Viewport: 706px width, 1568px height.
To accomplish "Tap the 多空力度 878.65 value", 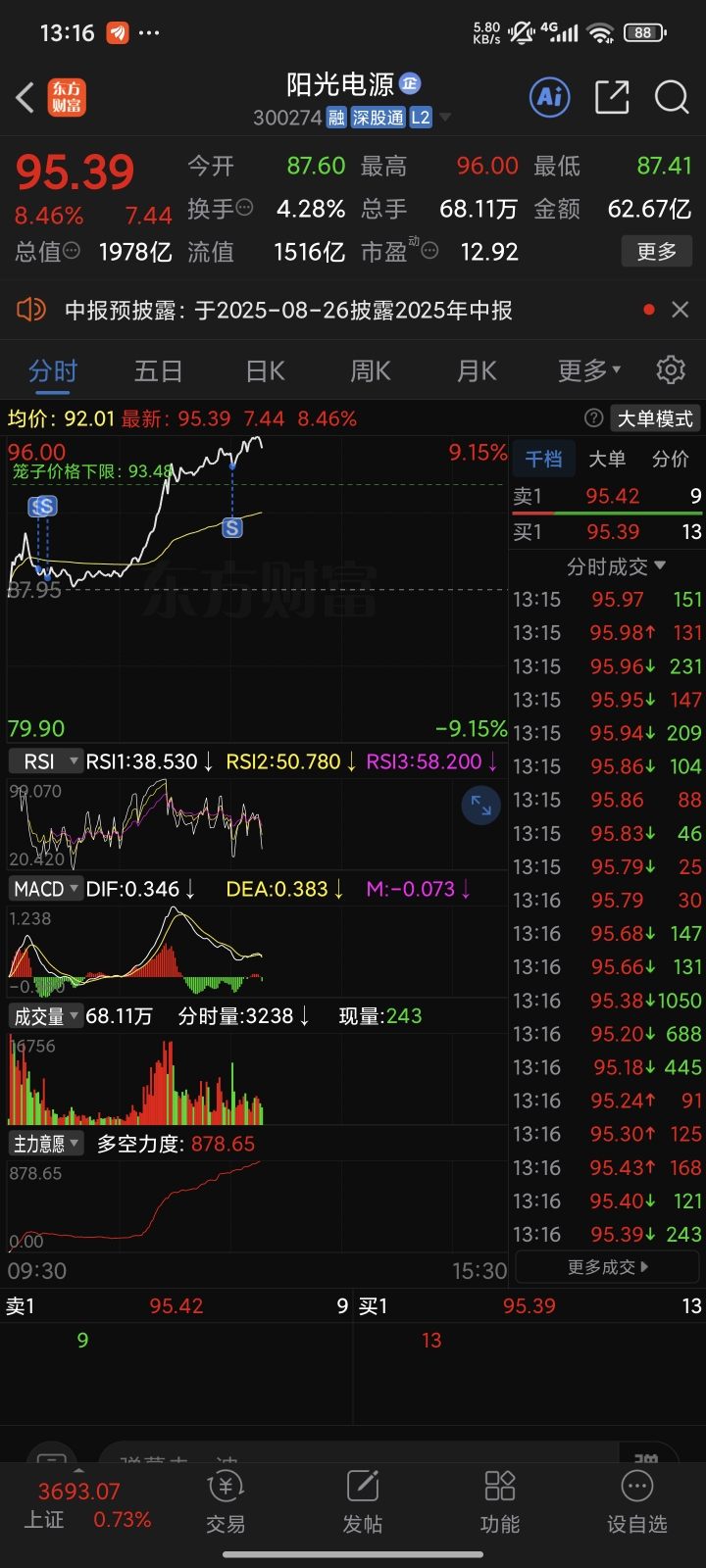I will click(224, 1144).
